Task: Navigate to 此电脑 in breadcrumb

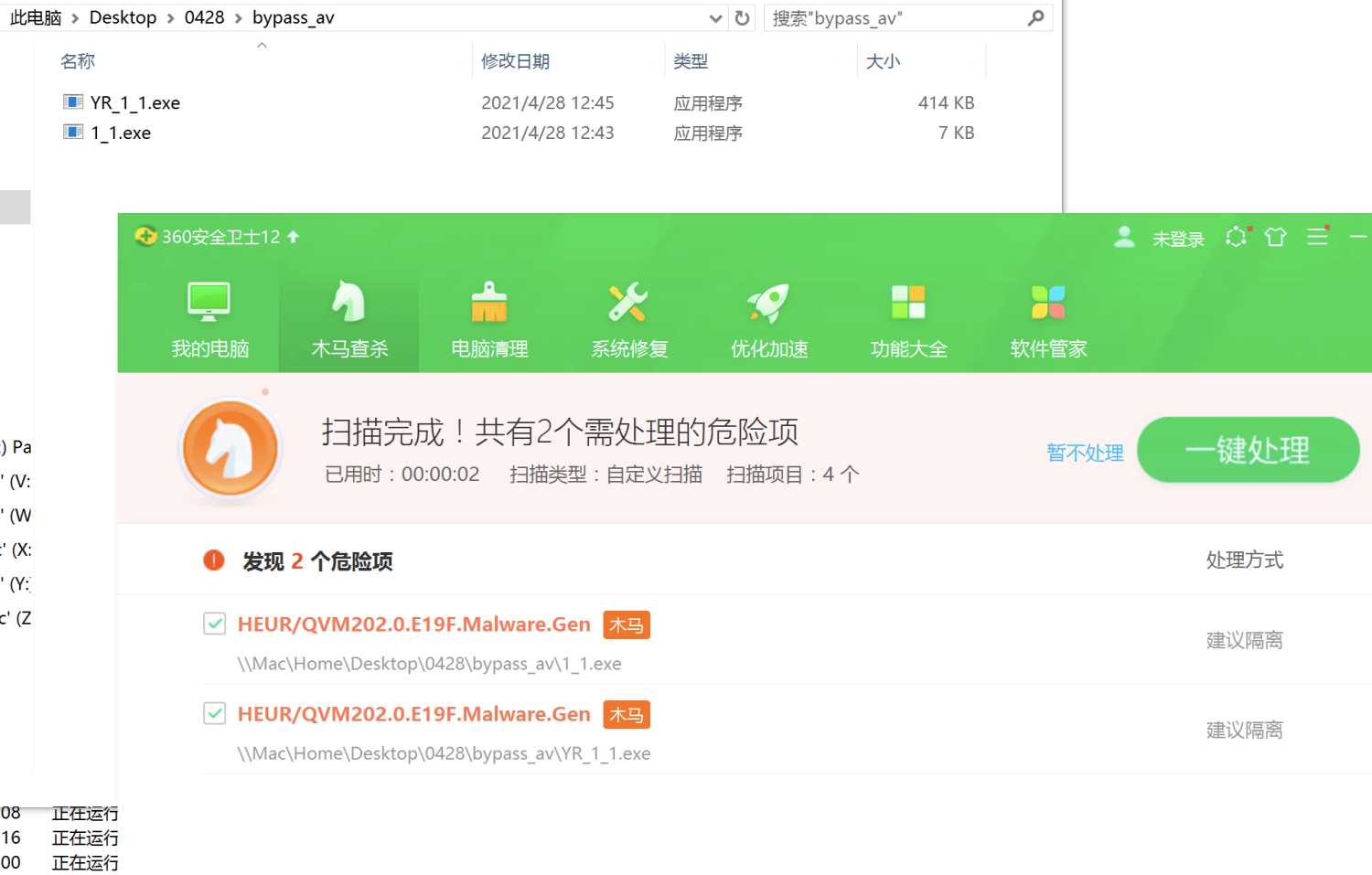Action: pyautogui.click(x=36, y=18)
